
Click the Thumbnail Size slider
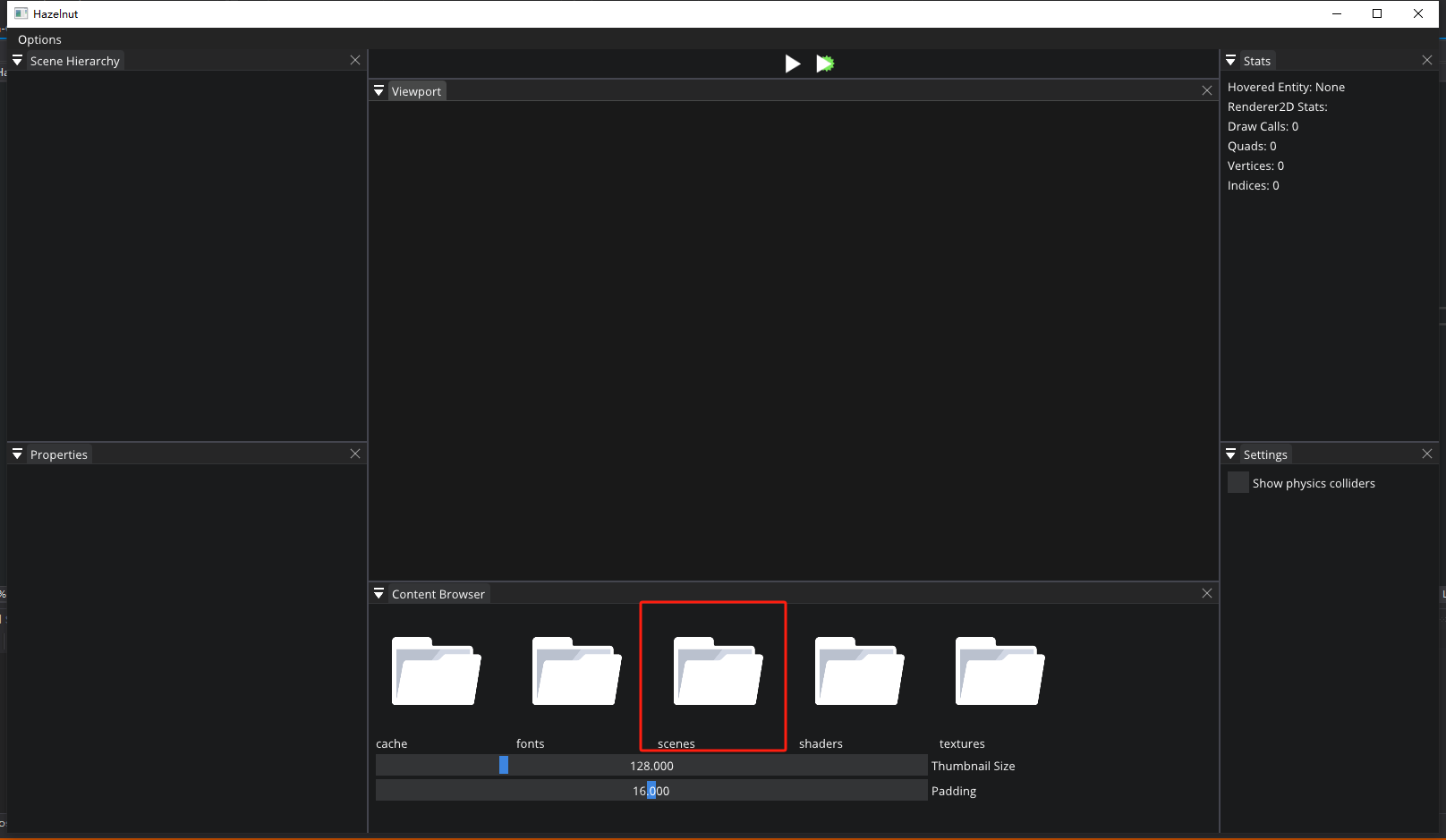point(651,766)
